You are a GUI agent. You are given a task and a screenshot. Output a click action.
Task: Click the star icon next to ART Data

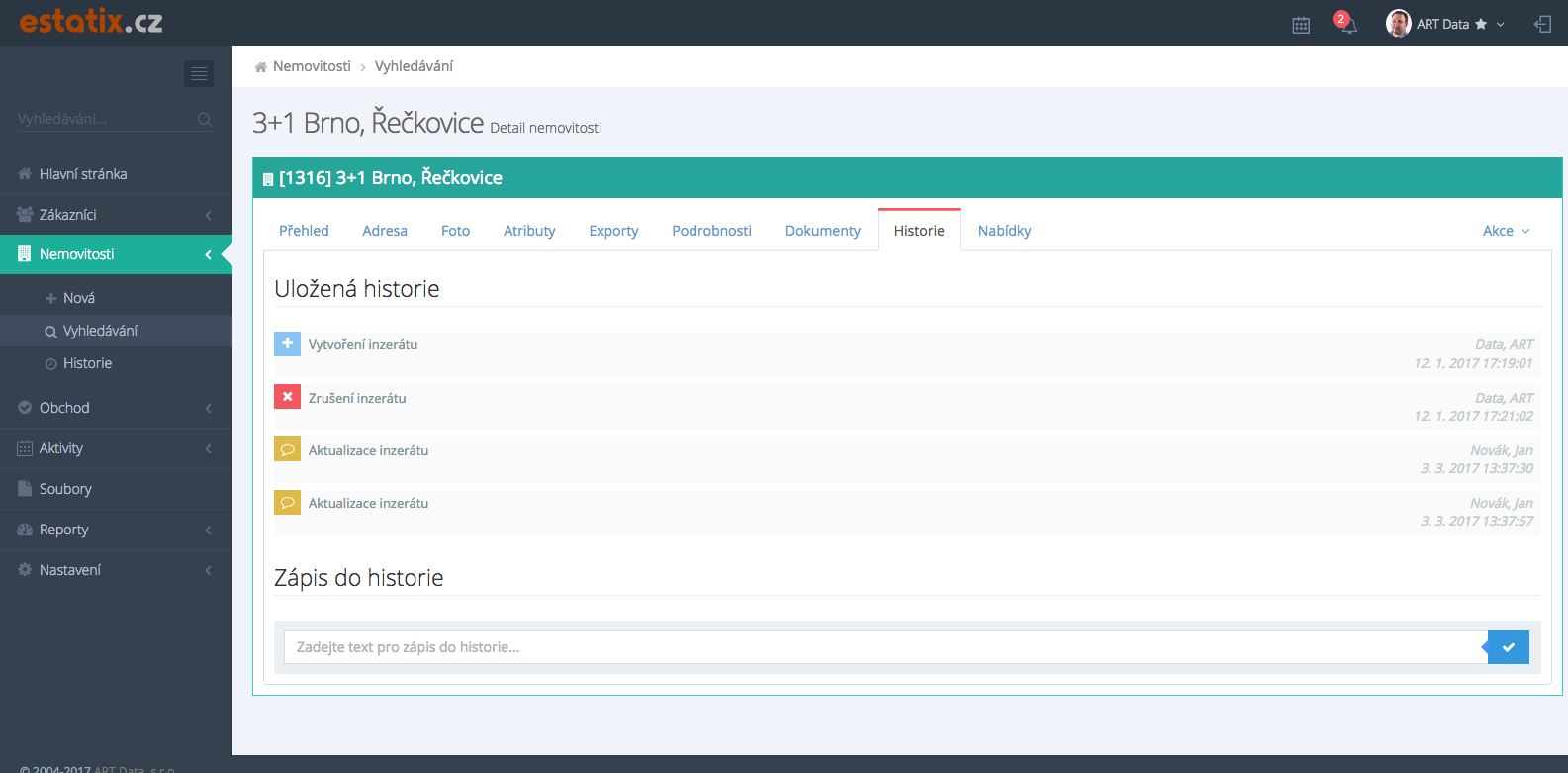pyautogui.click(x=1481, y=24)
